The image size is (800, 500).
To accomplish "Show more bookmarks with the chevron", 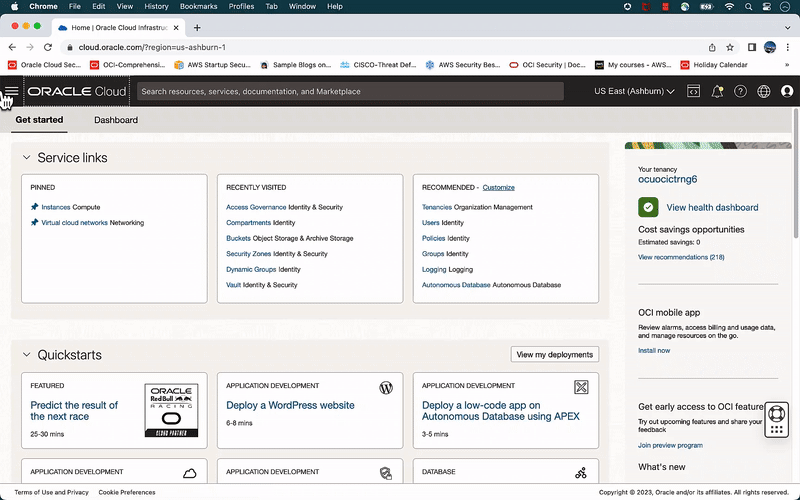I will click(787, 65).
